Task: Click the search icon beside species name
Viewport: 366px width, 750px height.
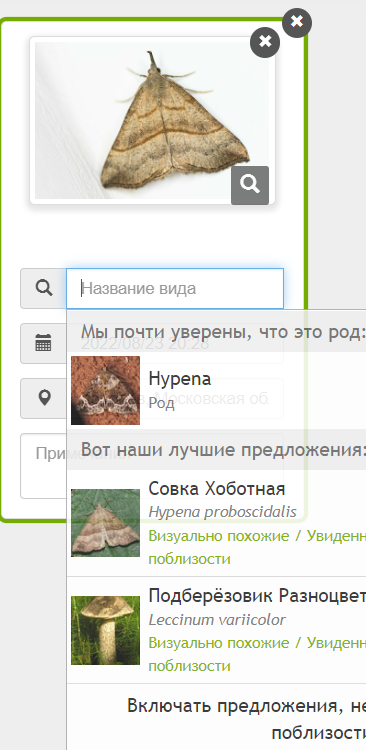Action: pyautogui.click(x=44, y=288)
